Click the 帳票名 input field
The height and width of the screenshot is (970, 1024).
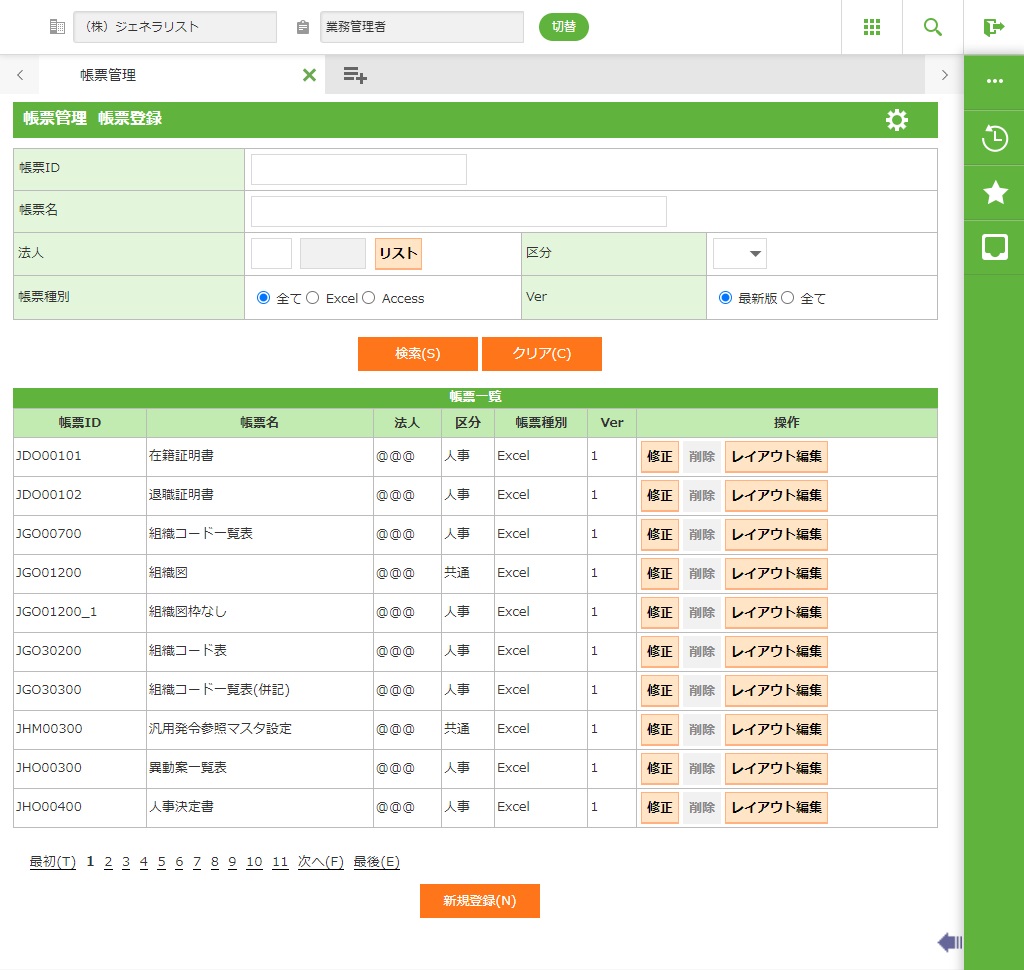click(458, 212)
